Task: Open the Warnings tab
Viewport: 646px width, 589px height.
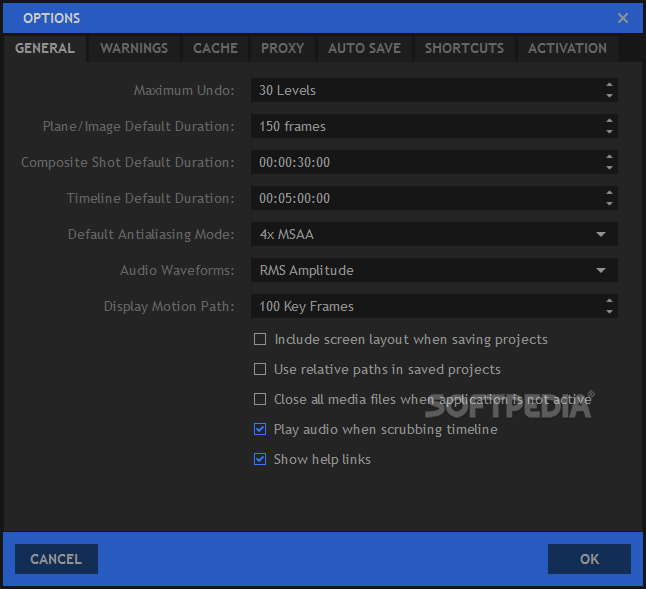Action: [x=134, y=48]
